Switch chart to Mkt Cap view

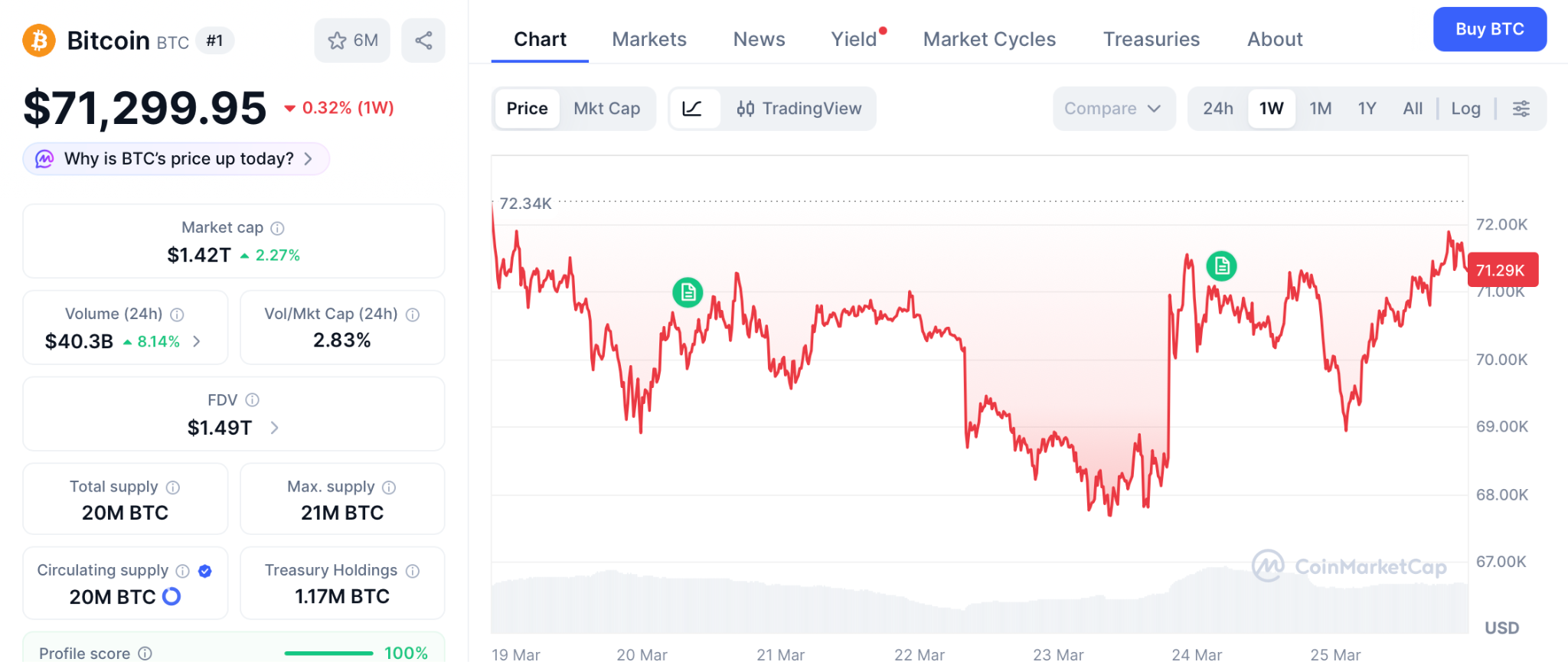pyautogui.click(x=606, y=109)
